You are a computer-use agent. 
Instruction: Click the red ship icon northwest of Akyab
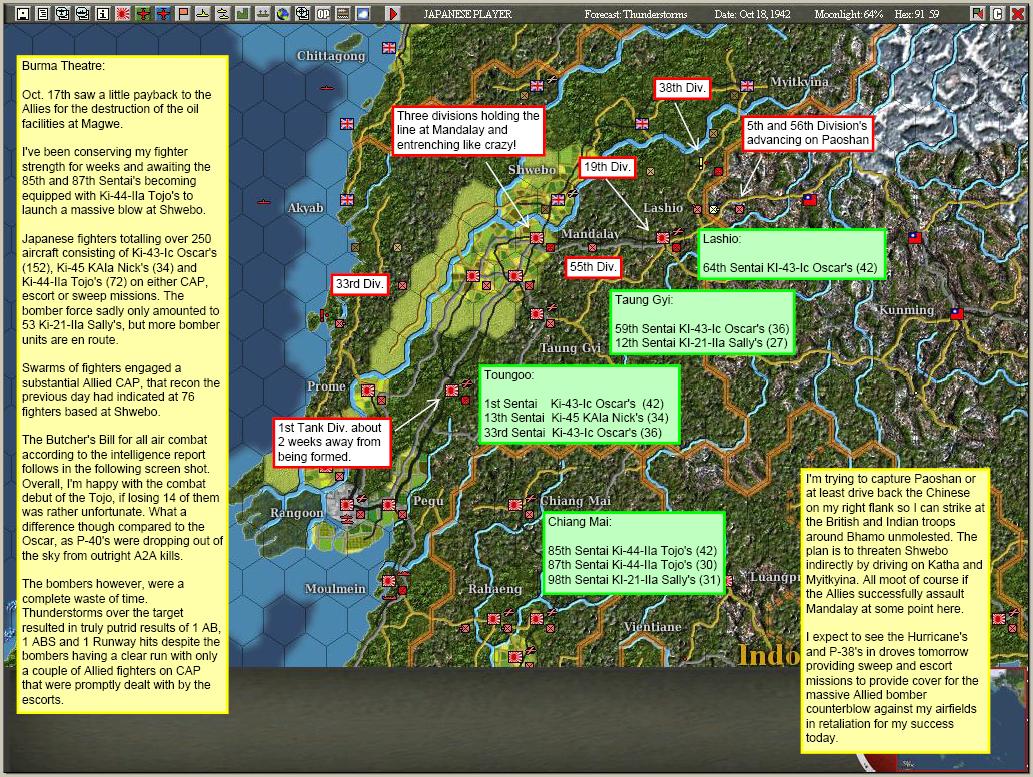(x=264, y=201)
